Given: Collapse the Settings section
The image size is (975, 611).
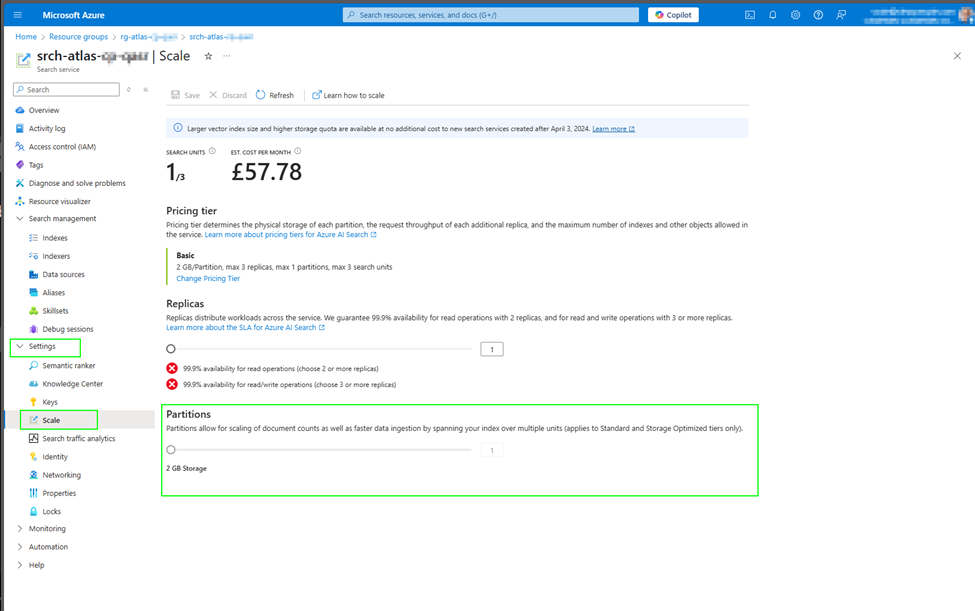Looking at the screenshot, I should [x=20, y=346].
